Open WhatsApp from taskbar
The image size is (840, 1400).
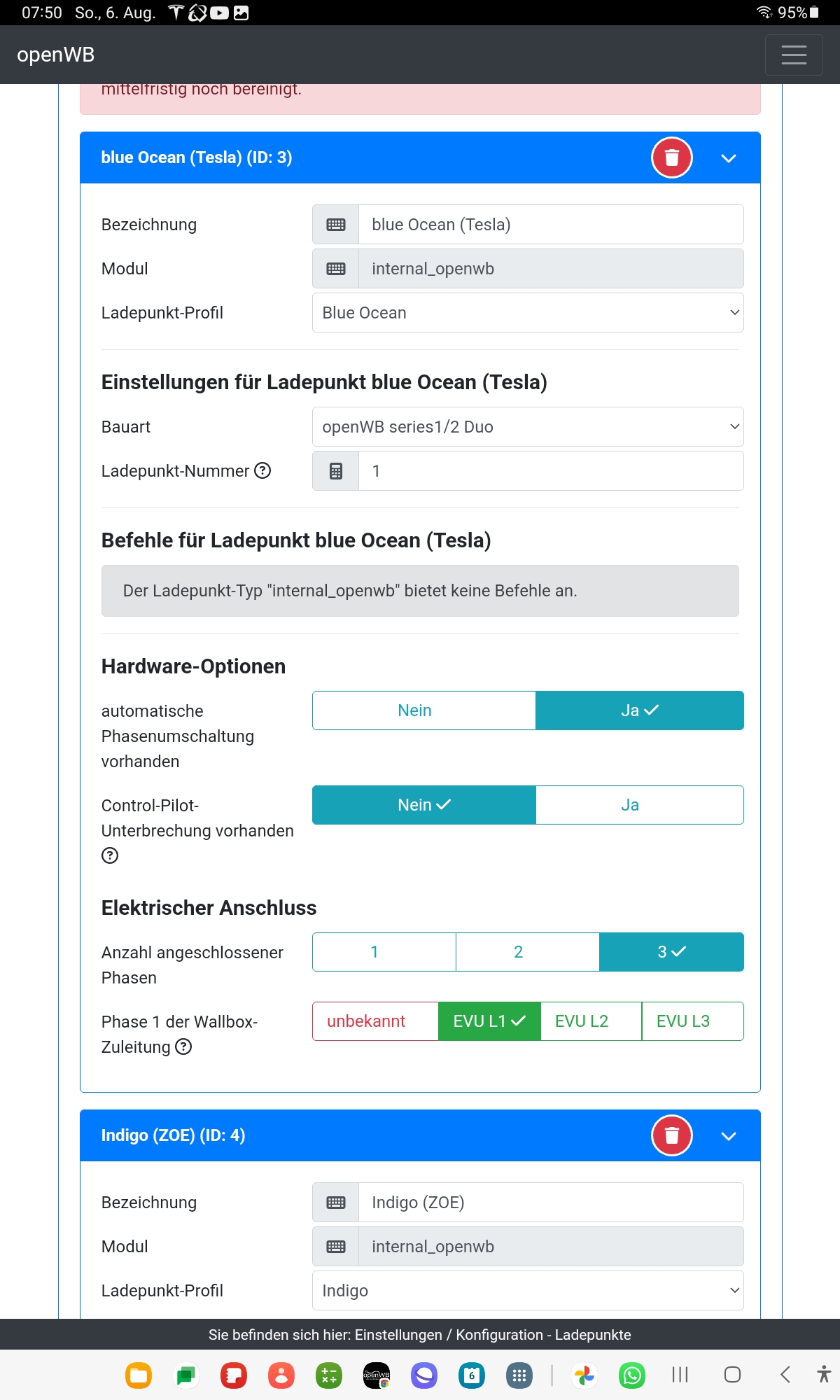coord(632,1375)
